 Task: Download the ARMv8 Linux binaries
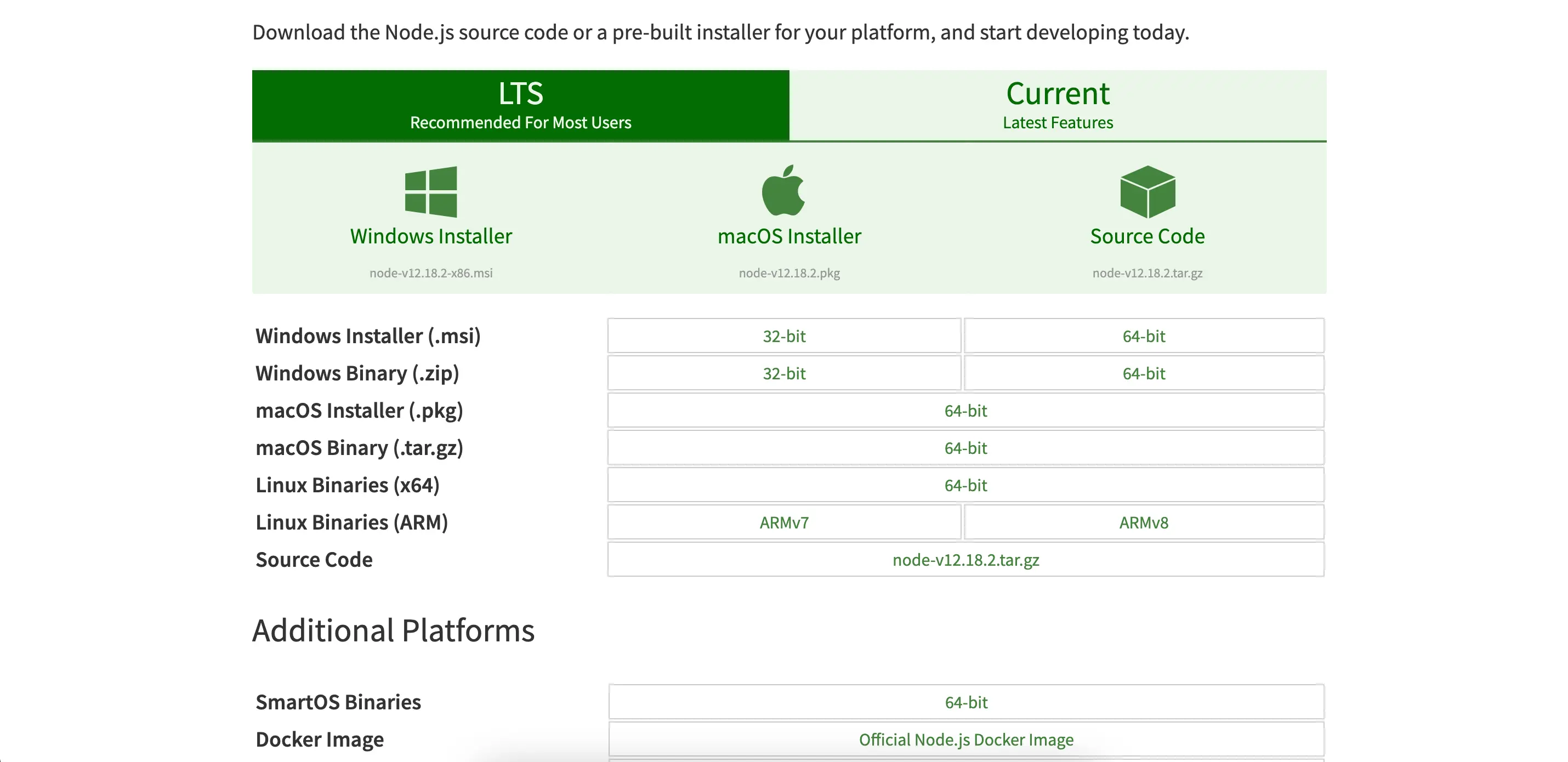click(x=1144, y=522)
